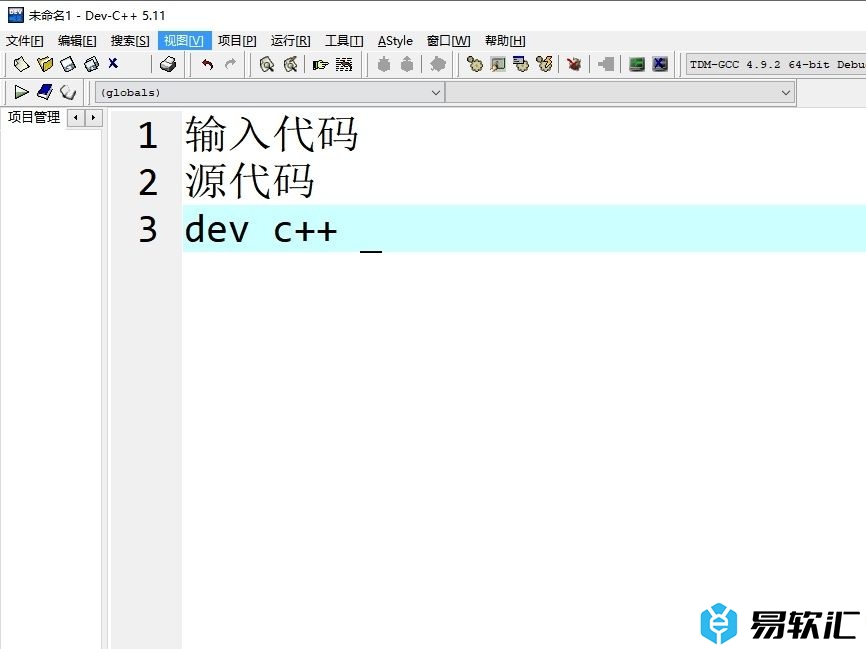Viewport: 866px width, 649px height.
Task: Open the 窗口[W] menu
Action: (x=448, y=41)
